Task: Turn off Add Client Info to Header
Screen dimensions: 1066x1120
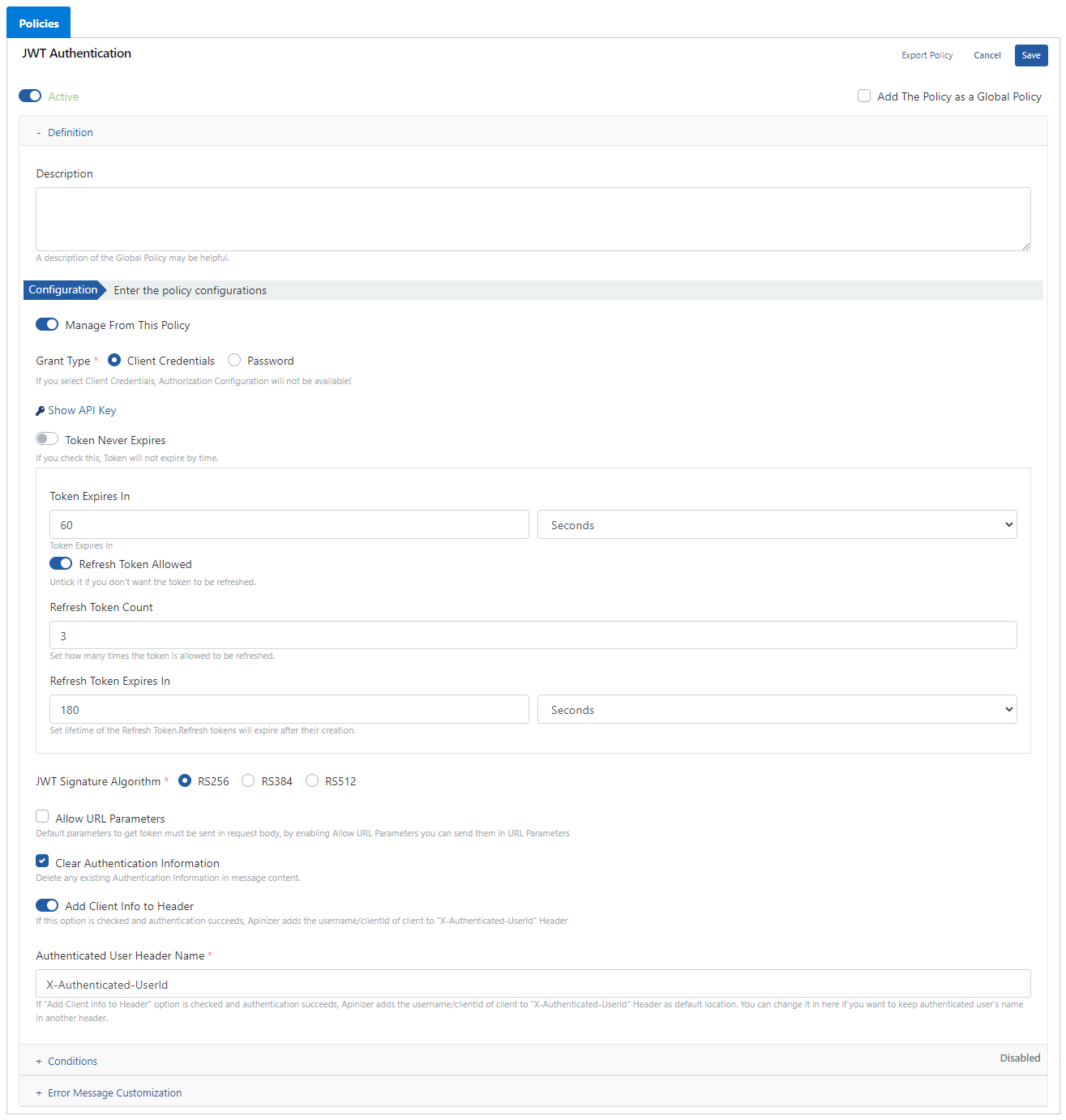Action: (x=47, y=905)
